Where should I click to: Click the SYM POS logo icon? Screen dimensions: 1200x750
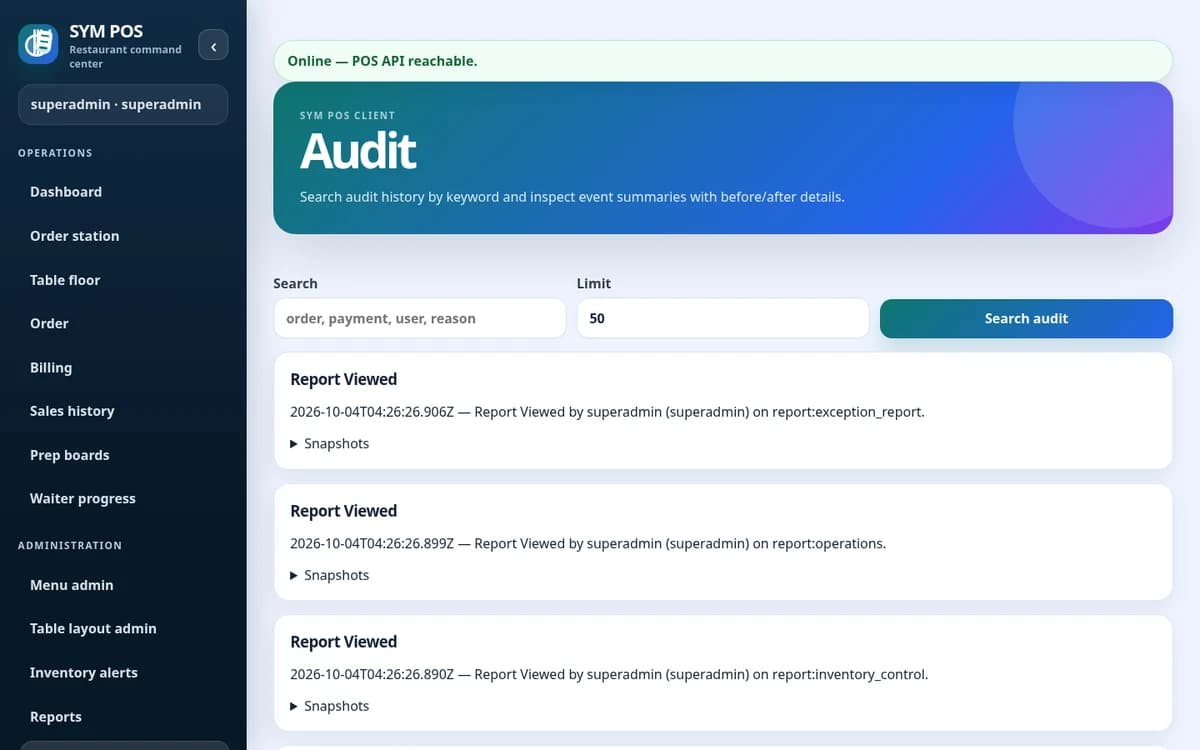point(38,45)
